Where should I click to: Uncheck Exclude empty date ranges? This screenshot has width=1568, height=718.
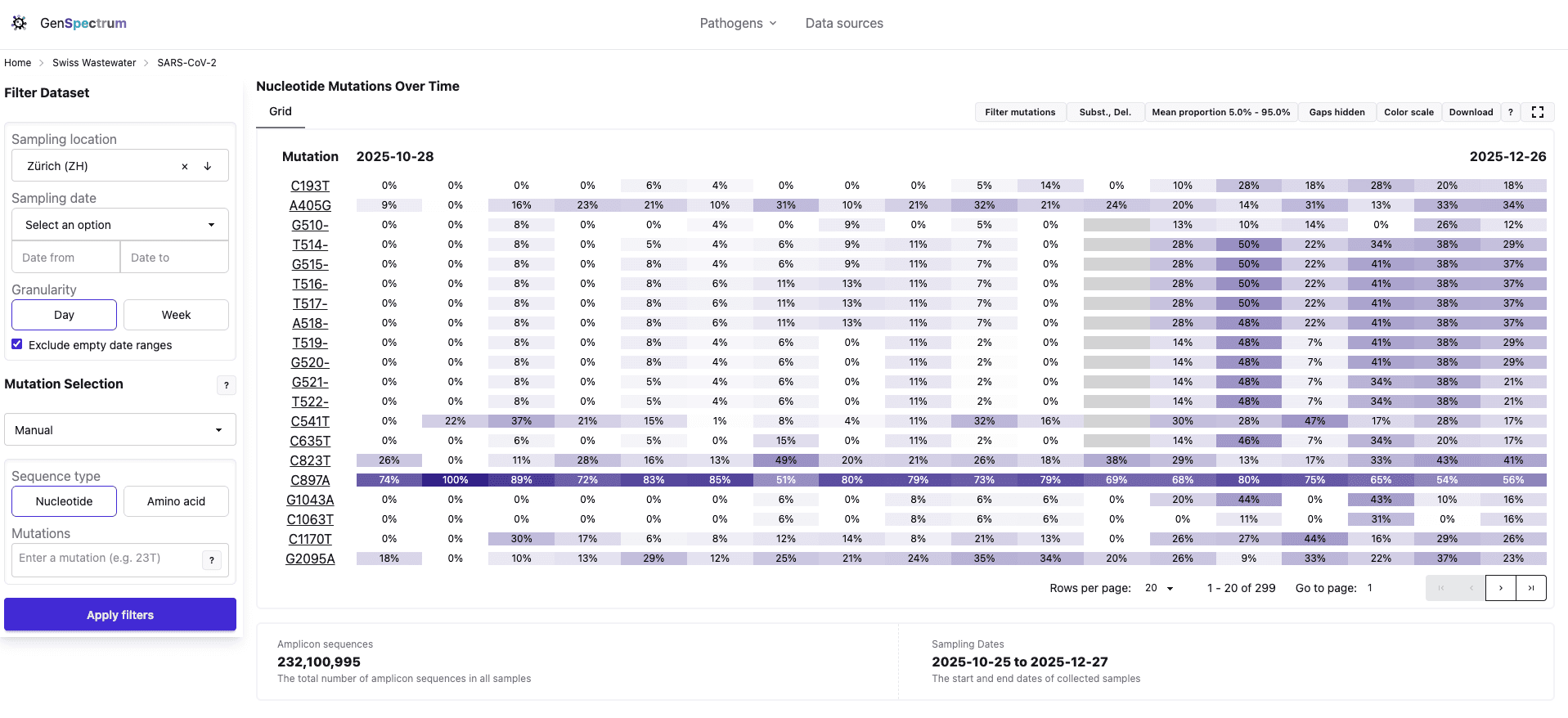point(17,344)
